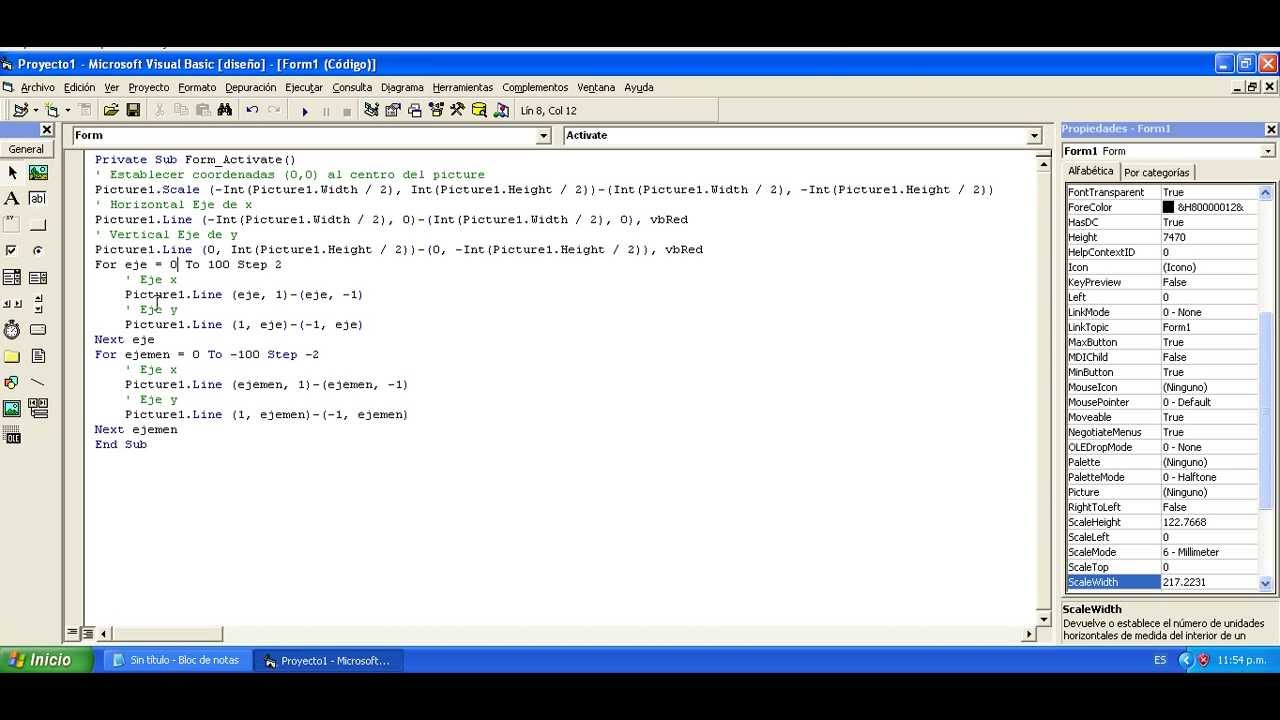The image size is (1280, 720).
Task: Click the Proyecto1 - Microsoft taskbar button
Action: (329, 660)
